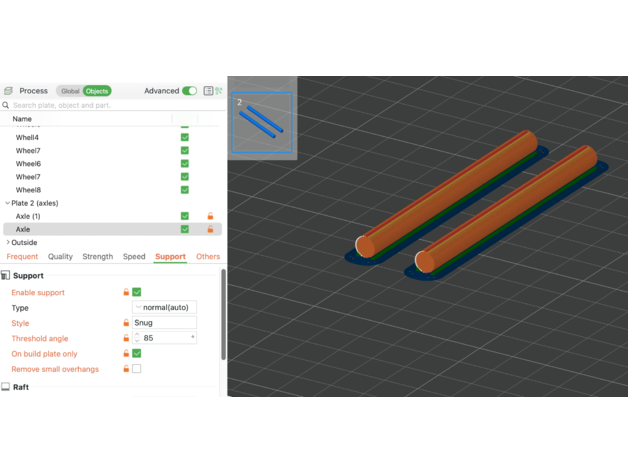628x472 pixels.
Task: Reset Enable support via its lock icon
Action: coord(125,292)
